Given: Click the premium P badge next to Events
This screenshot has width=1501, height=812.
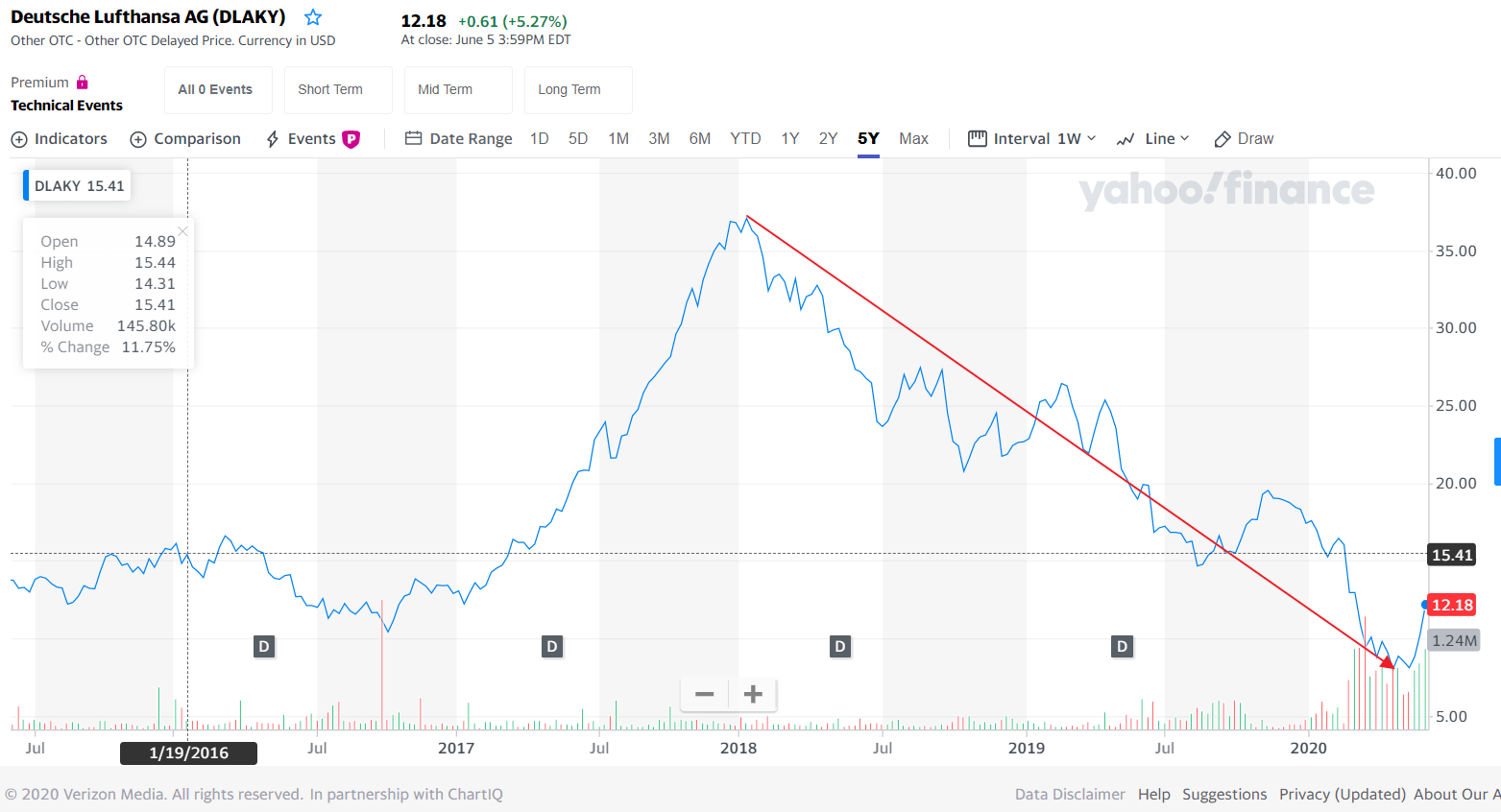Looking at the screenshot, I should coord(351,139).
